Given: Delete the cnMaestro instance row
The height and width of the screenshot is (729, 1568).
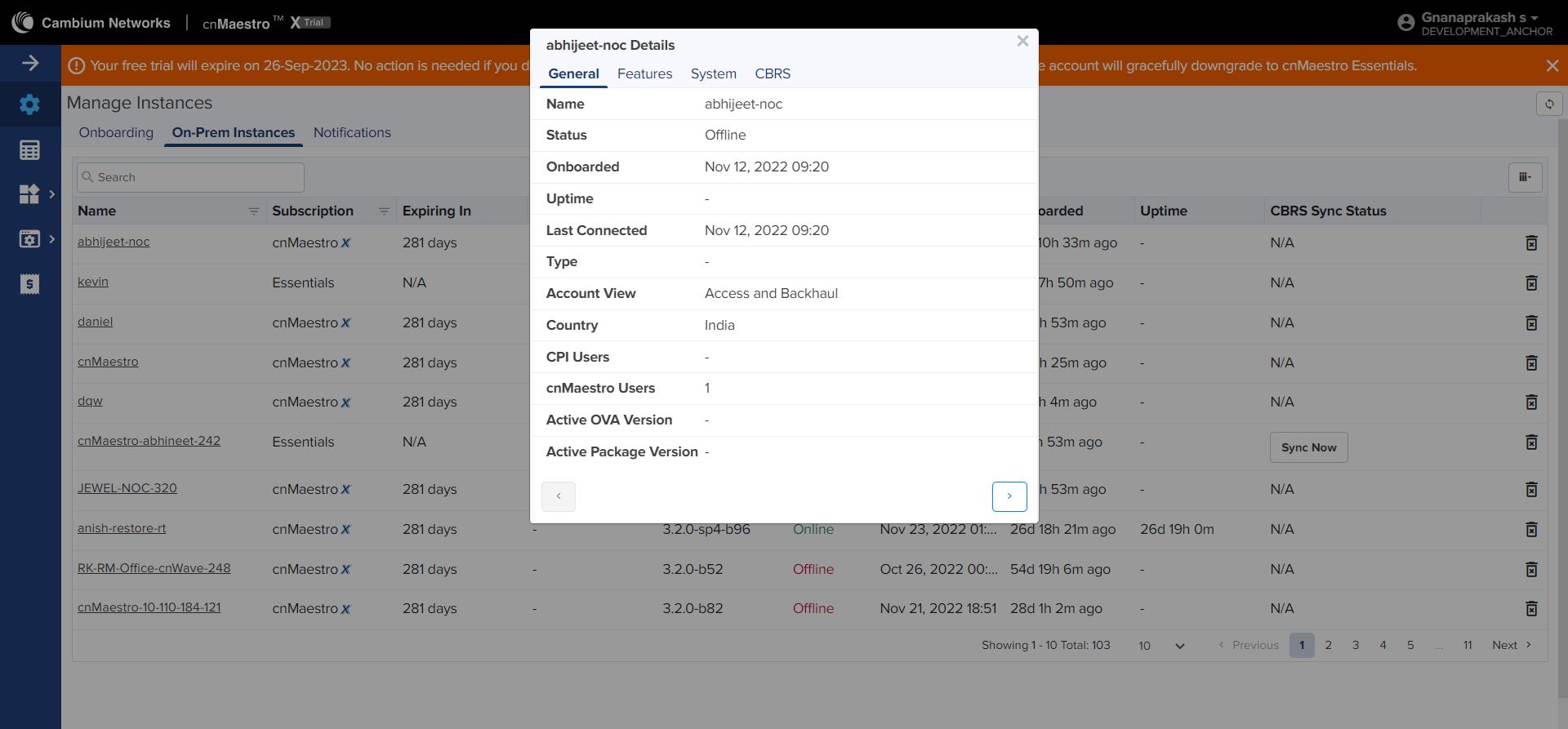Looking at the screenshot, I should click(1531, 363).
